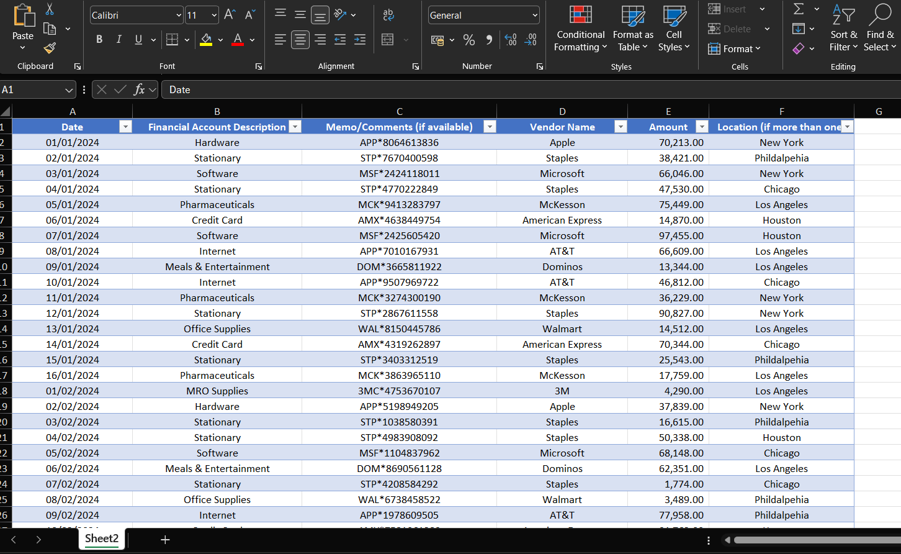Click the Top Align icon
901x554 pixels.
(280, 14)
